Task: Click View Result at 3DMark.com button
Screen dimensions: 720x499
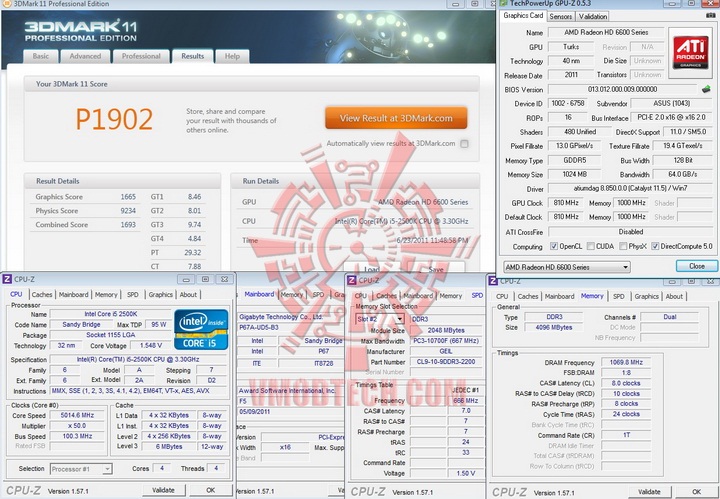Action: coord(396,118)
